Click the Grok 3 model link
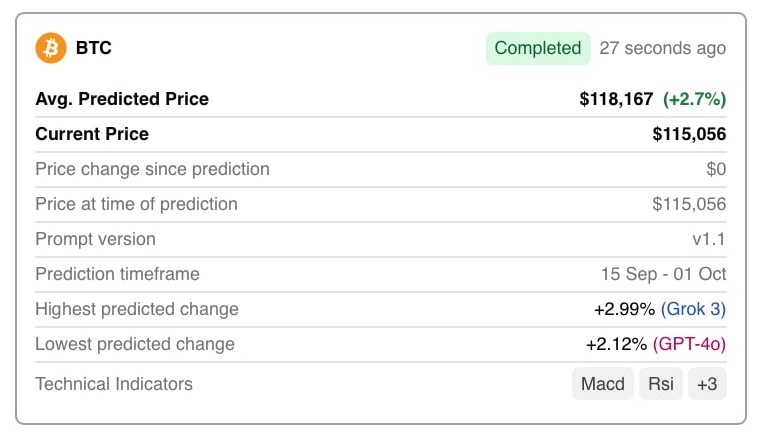The width and height of the screenshot is (760, 437). (x=693, y=309)
